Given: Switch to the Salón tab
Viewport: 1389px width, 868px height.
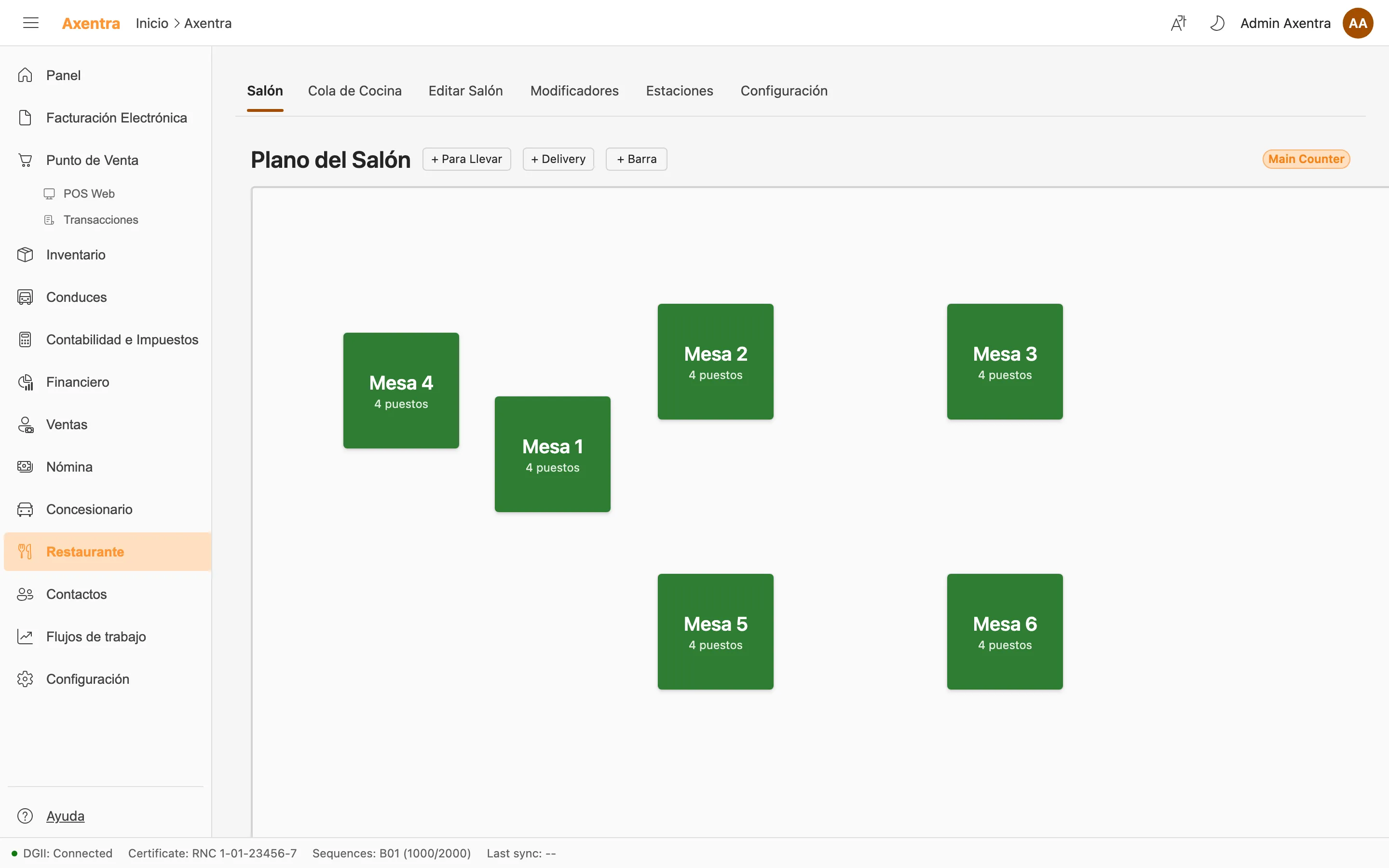Looking at the screenshot, I should tap(265, 91).
